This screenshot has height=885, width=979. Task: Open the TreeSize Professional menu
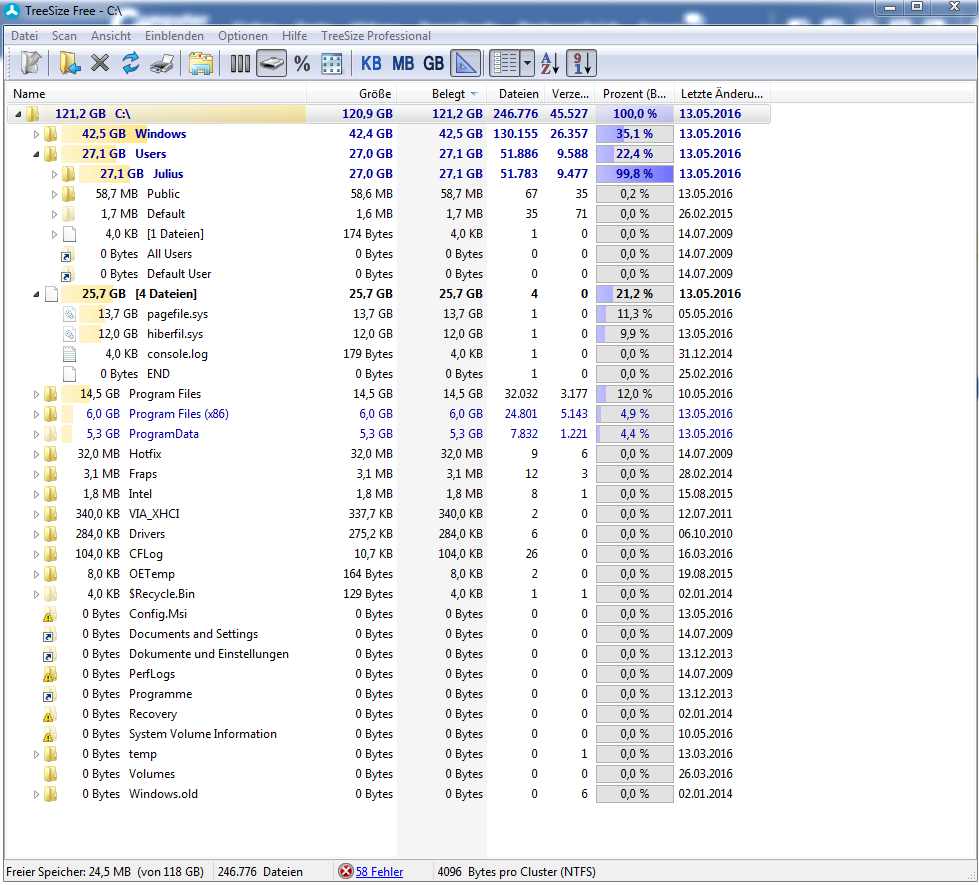(376, 36)
